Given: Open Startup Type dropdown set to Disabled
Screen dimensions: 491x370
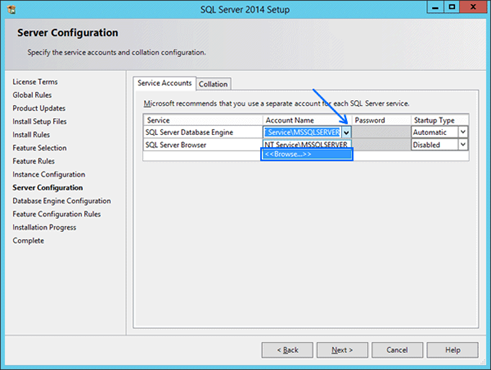Looking at the screenshot, I should point(463,145).
